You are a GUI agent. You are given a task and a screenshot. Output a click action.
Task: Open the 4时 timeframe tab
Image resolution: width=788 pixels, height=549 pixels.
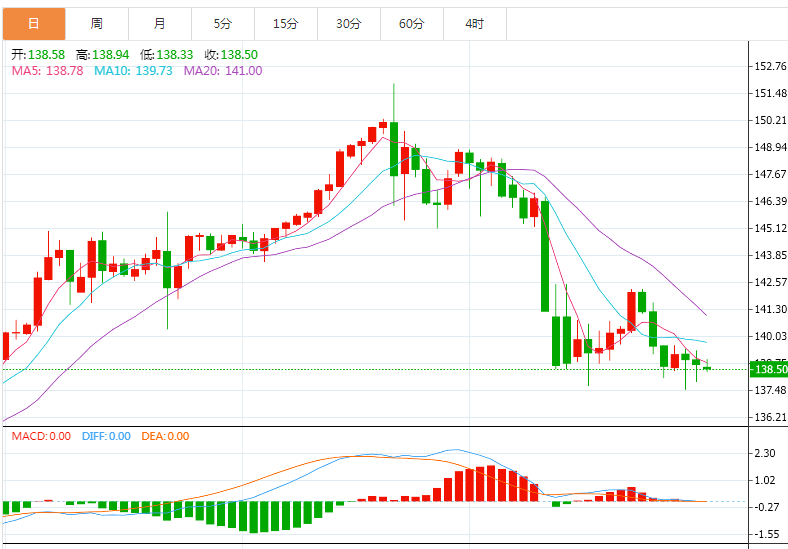coord(475,24)
